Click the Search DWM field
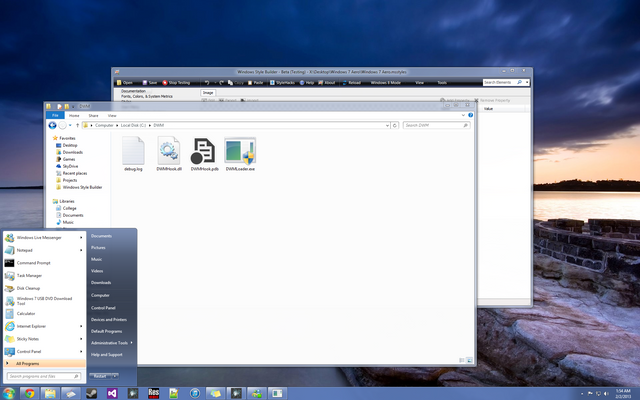 (436, 125)
